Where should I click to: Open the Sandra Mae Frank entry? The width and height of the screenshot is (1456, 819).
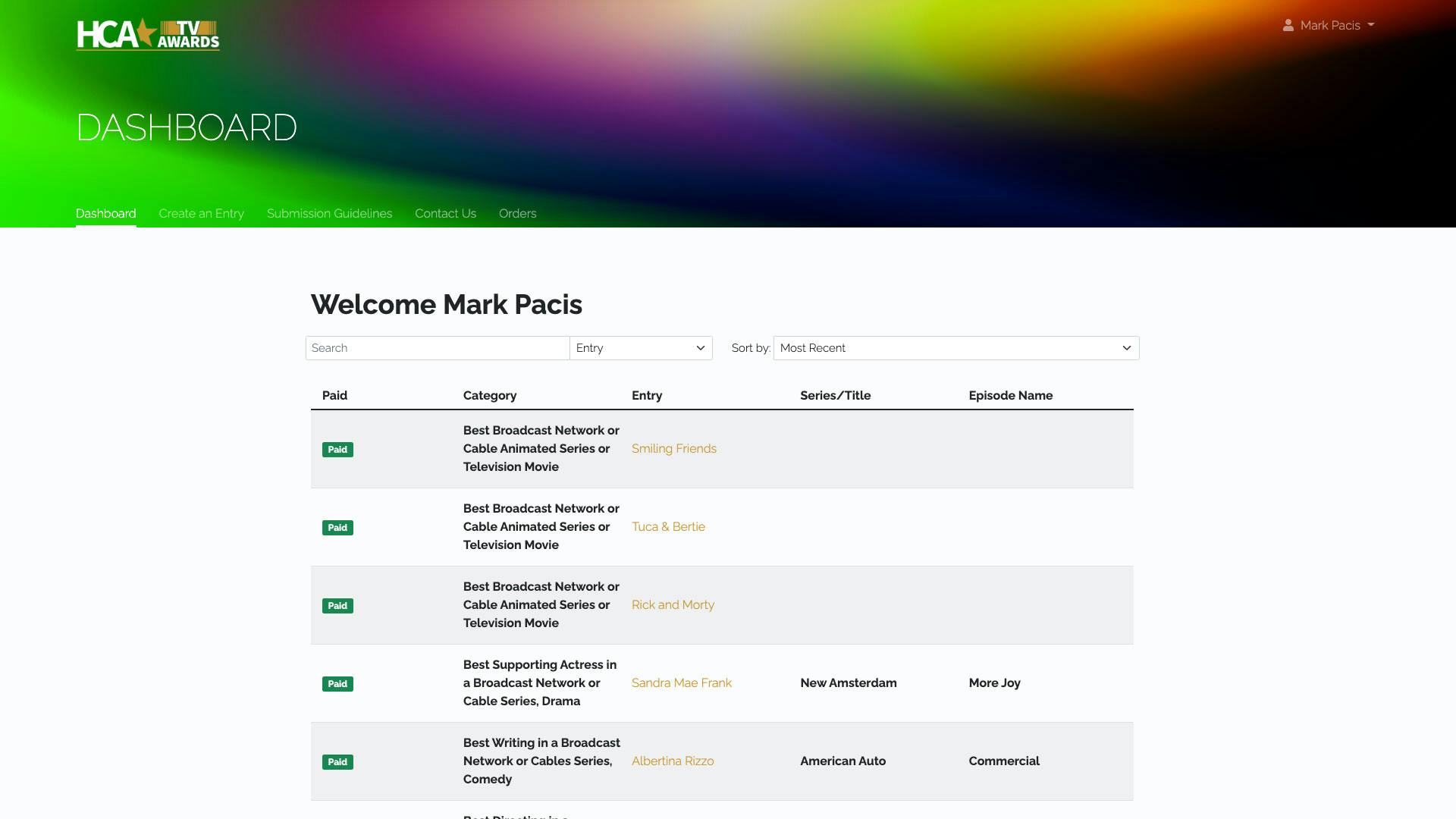pyautogui.click(x=681, y=682)
